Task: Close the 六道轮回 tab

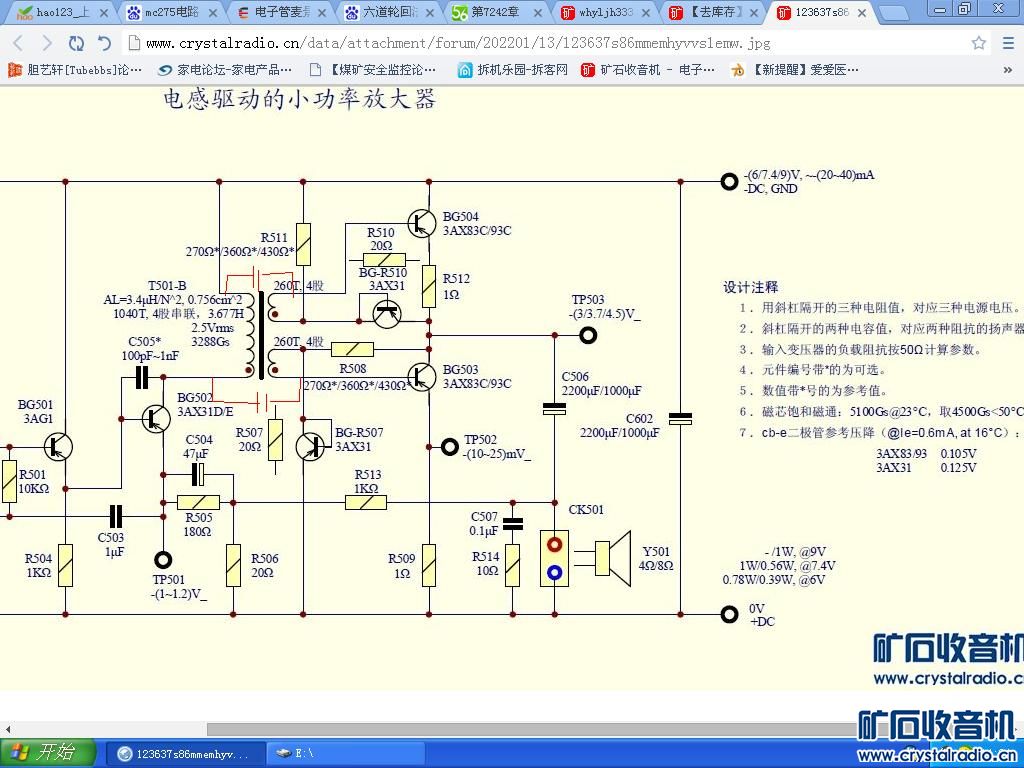Action: click(x=430, y=12)
